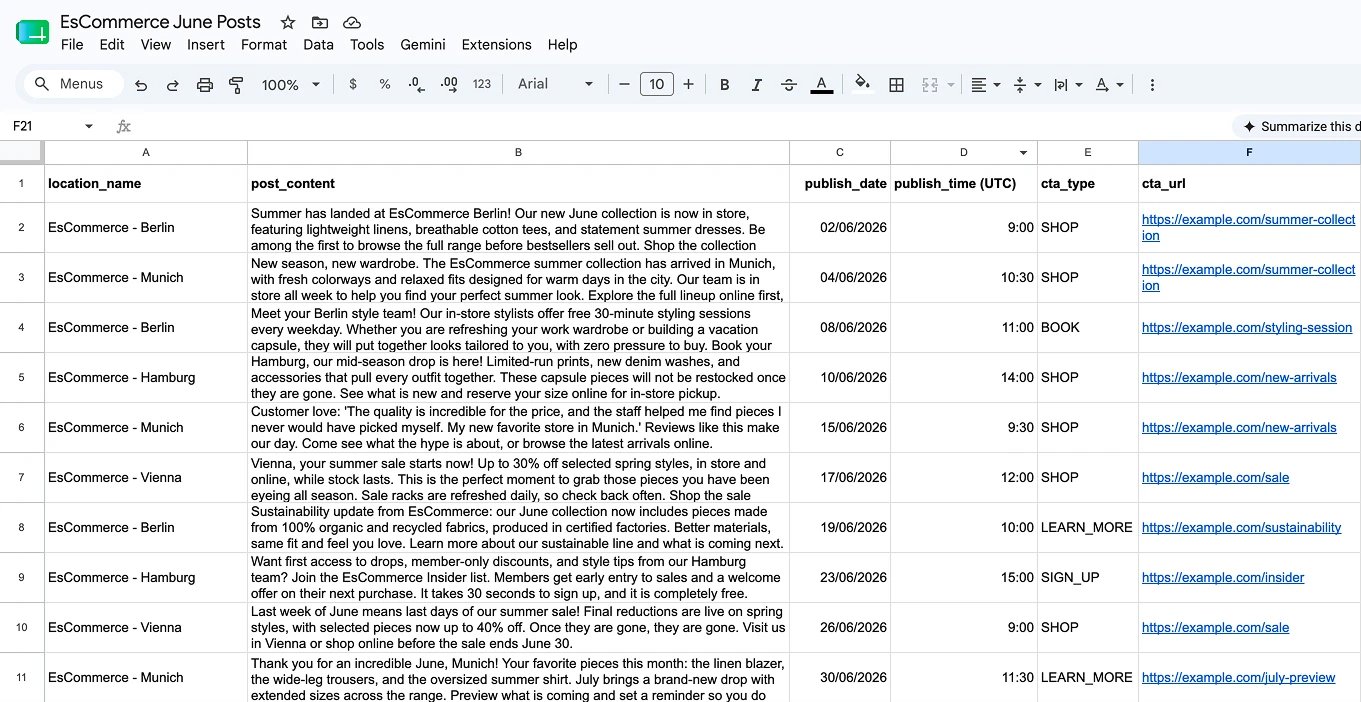Click the move to folder icon
The height and width of the screenshot is (702, 1361).
(320, 22)
